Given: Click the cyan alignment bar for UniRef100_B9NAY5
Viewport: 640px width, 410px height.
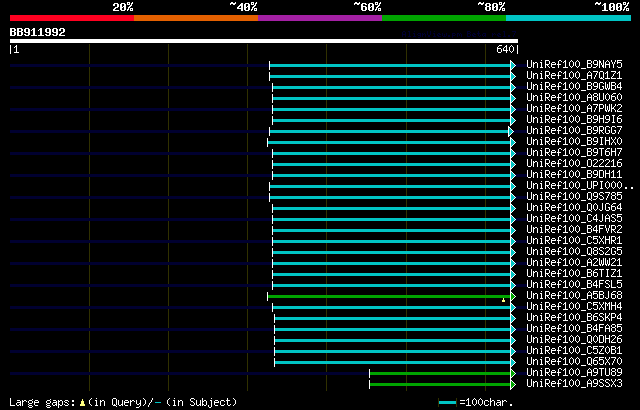Looking at the screenshot, I should tap(390, 65).
